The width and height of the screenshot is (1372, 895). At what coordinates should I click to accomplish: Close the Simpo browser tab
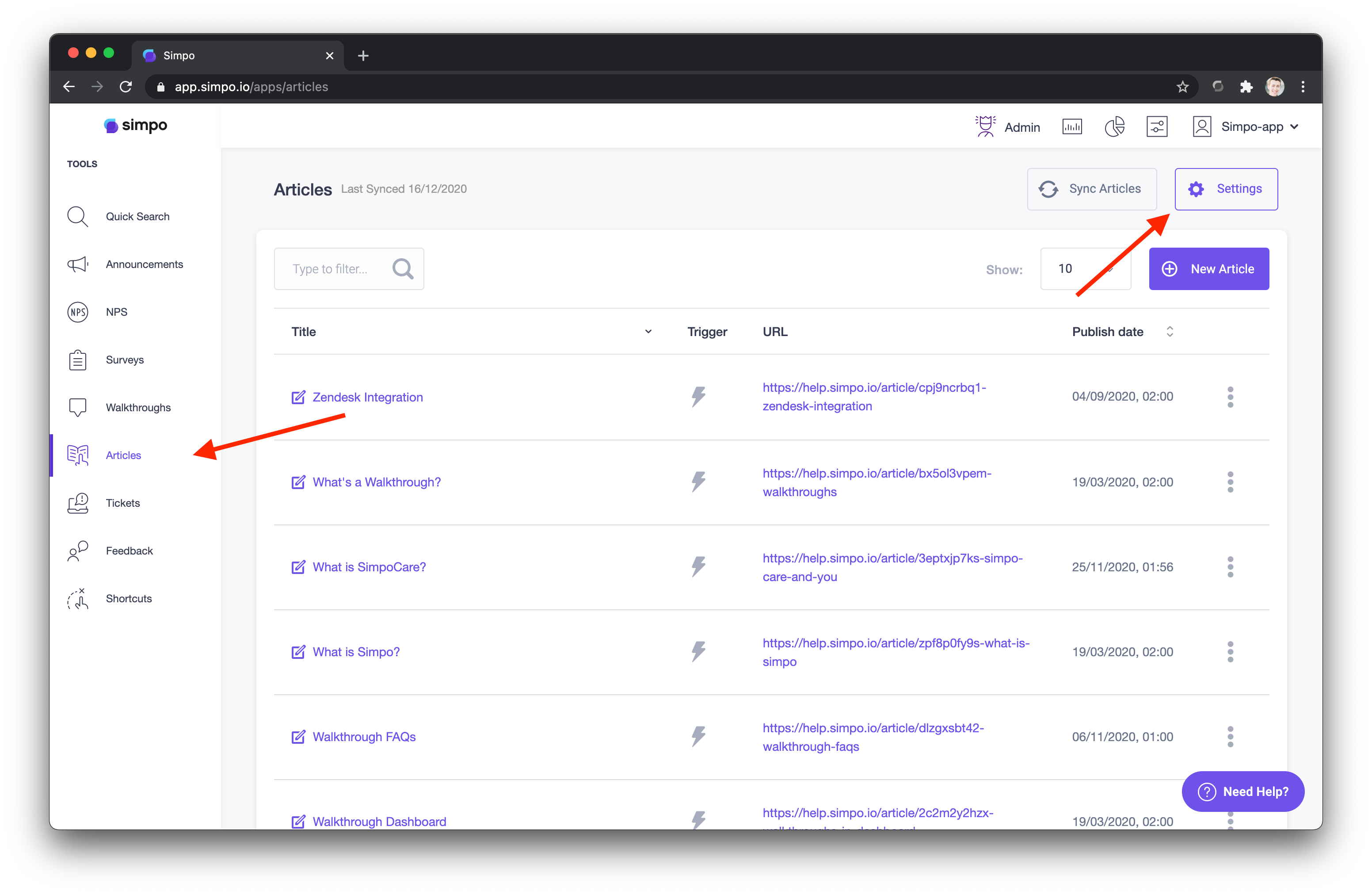tap(329, 55)
